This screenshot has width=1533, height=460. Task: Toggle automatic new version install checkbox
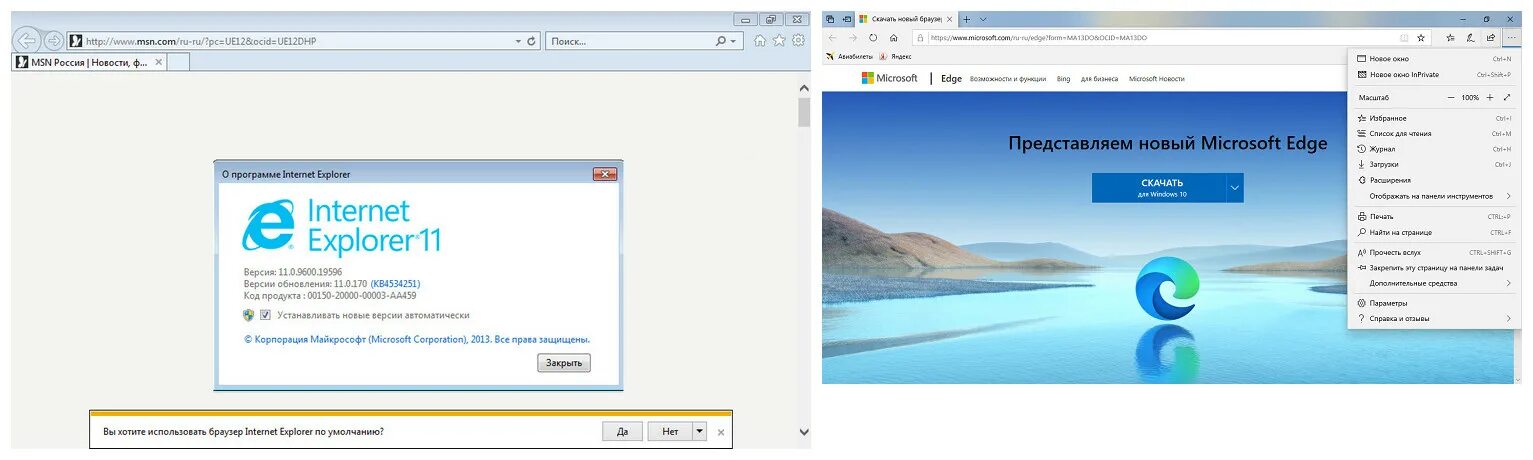(265, 315)
